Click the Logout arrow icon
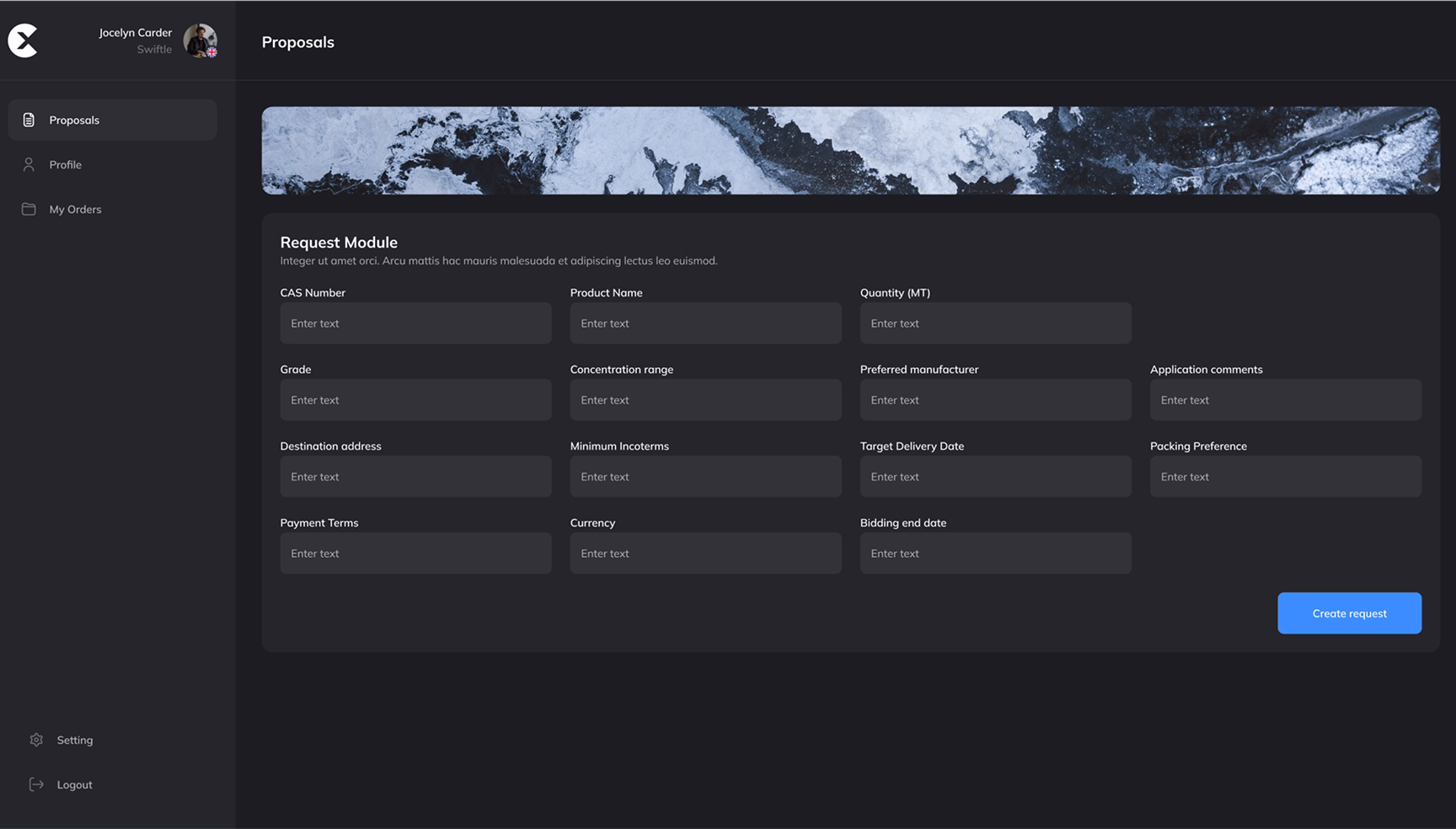The height and width of the screenshot is (829, 1456). pos(36,784)
